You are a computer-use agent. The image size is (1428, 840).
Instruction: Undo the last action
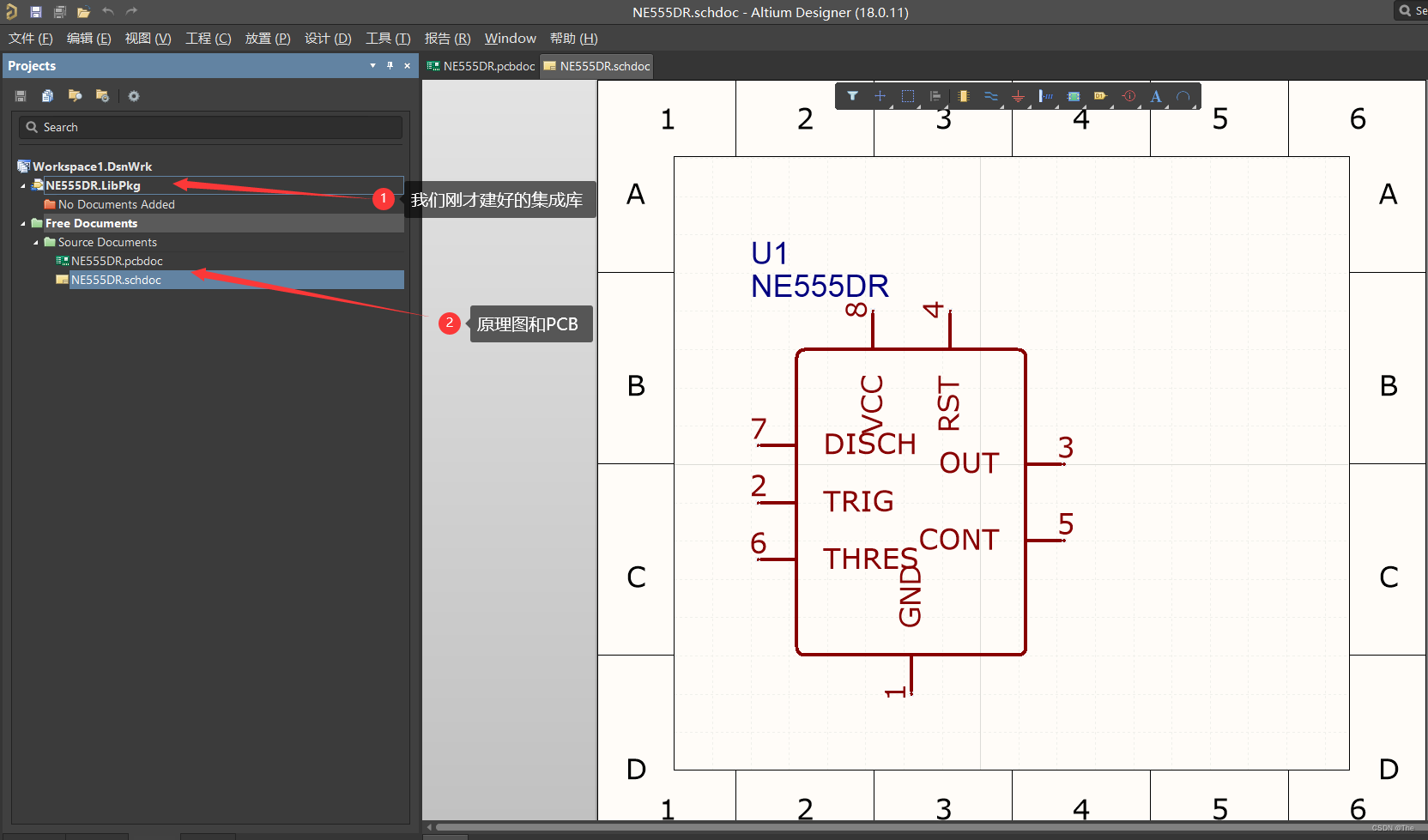108,11
